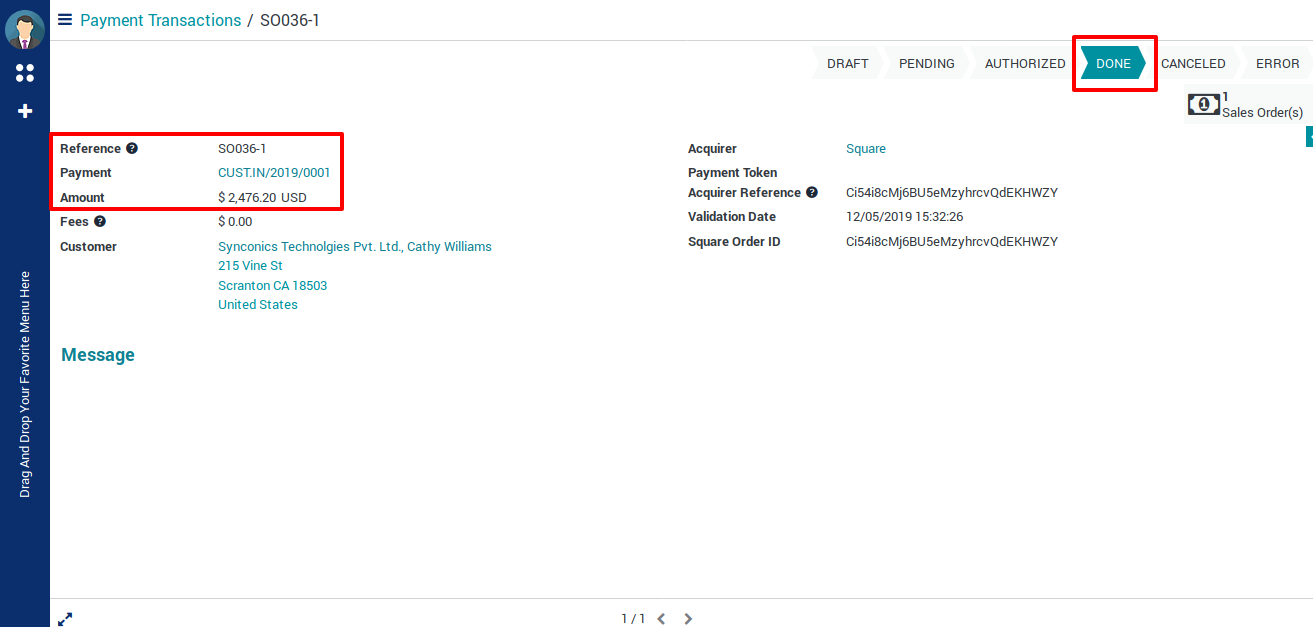Open payment CUST.IN/2019/0001 link
Viewport: 1313px width, 627px height.
pyautogui.click(x=274, y=173)
